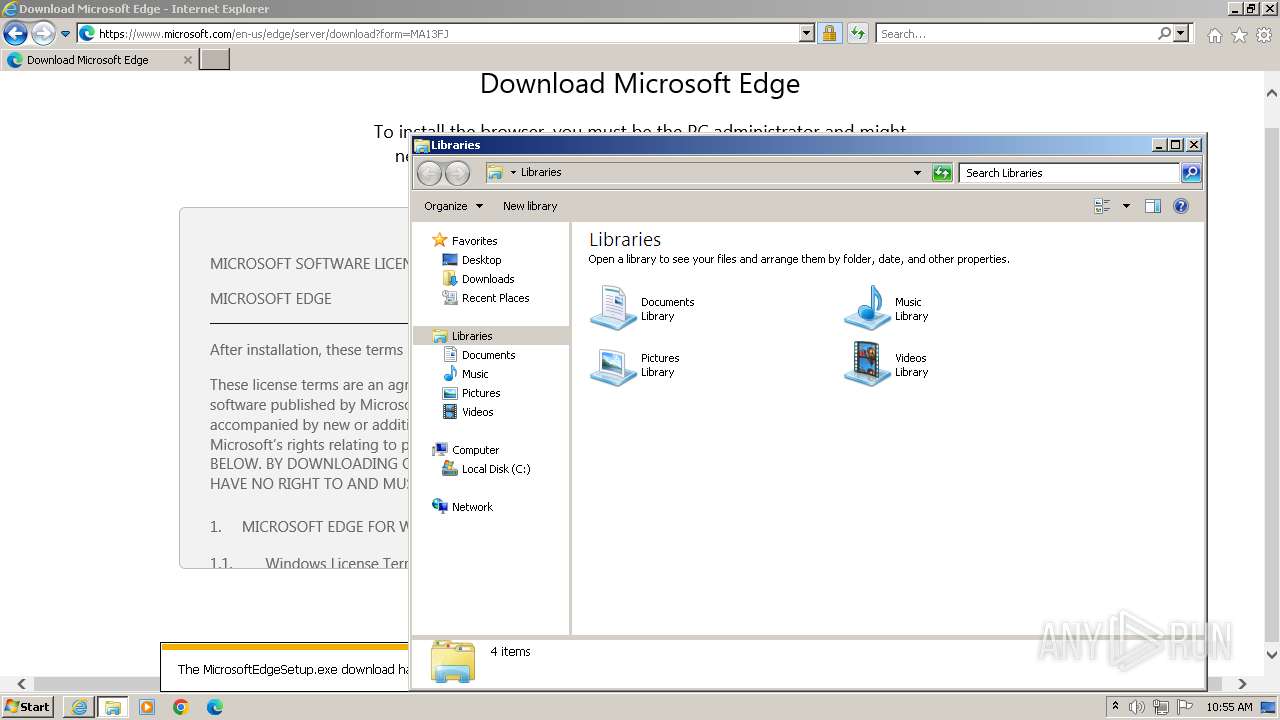Show hidden tray icons arrow
This screenshot has width=1280, height=720.
[x=1115, y=707]
